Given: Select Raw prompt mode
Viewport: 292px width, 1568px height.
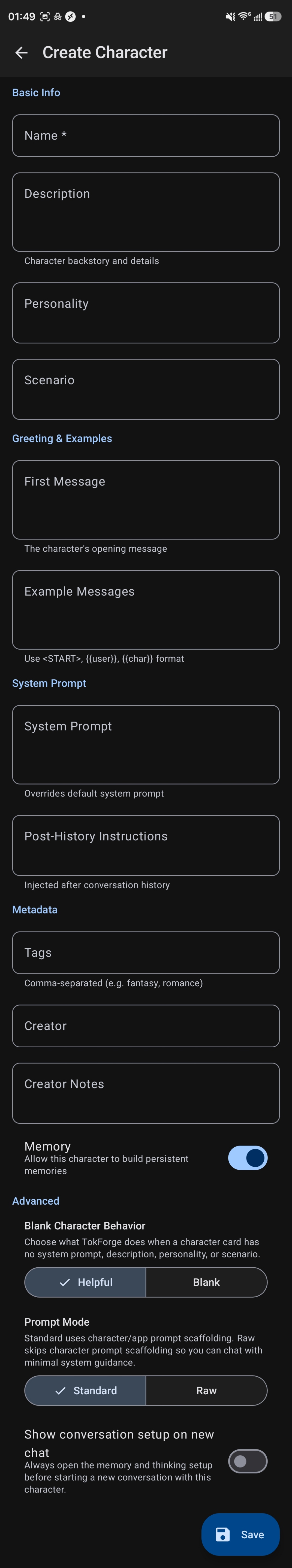Looking at the screenshot, I should click(x=206, y=1390).
